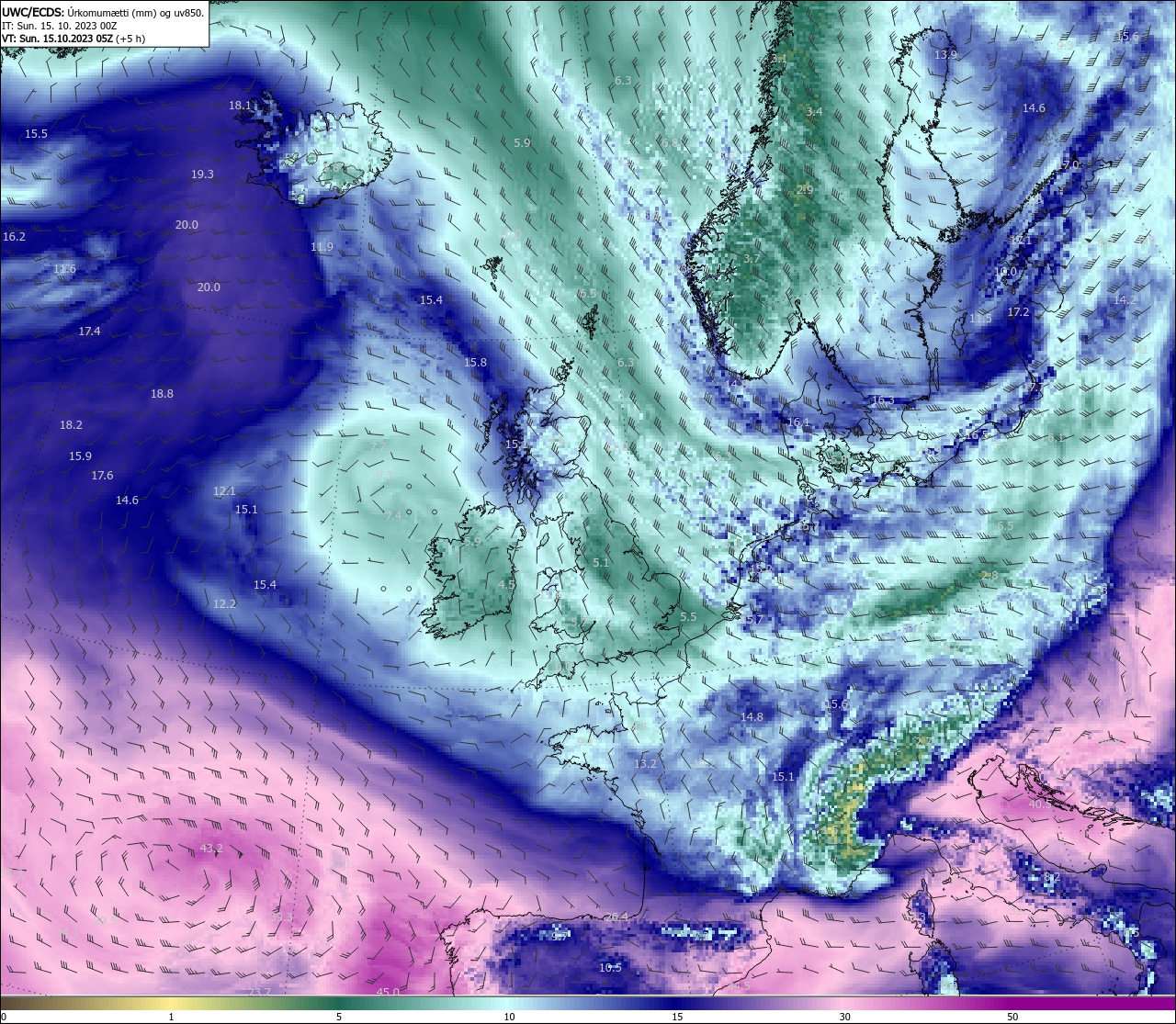The height and width of the screenshot is (1024, 1176).
Task: Click the 5.5 value over southeast England
Action: [688, 617]
